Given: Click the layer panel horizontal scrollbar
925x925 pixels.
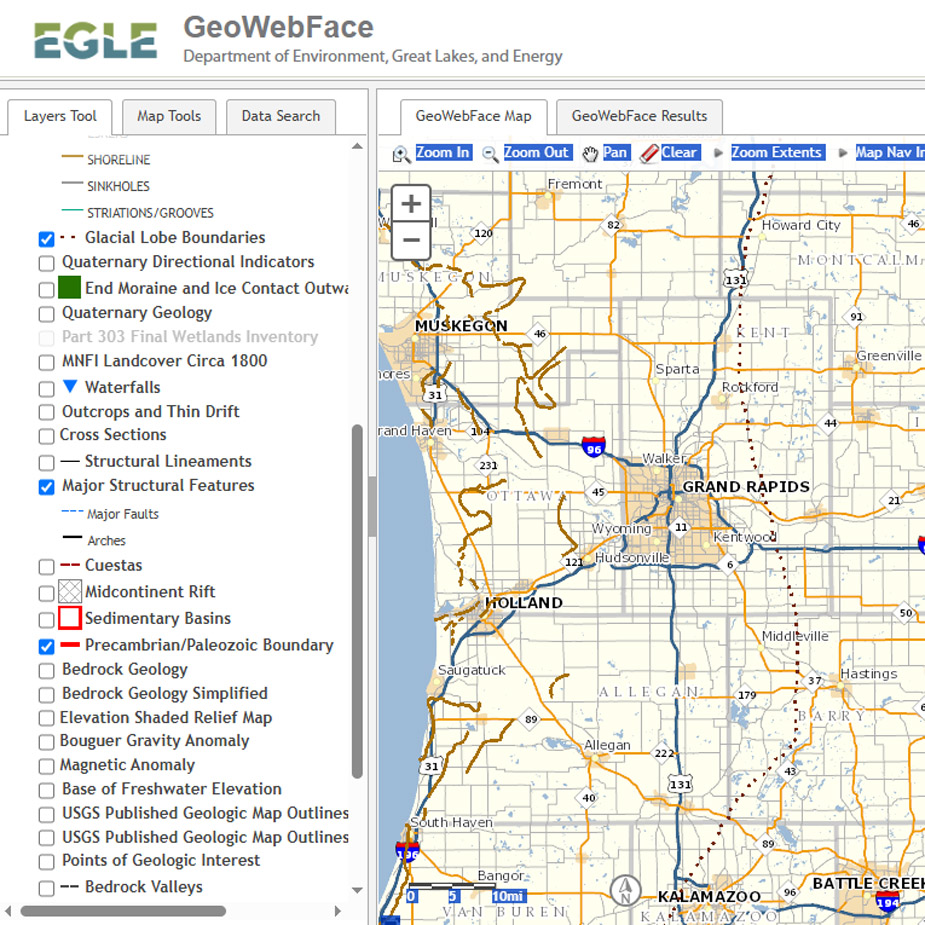Looking at the screenshot, I should (122, 911).
